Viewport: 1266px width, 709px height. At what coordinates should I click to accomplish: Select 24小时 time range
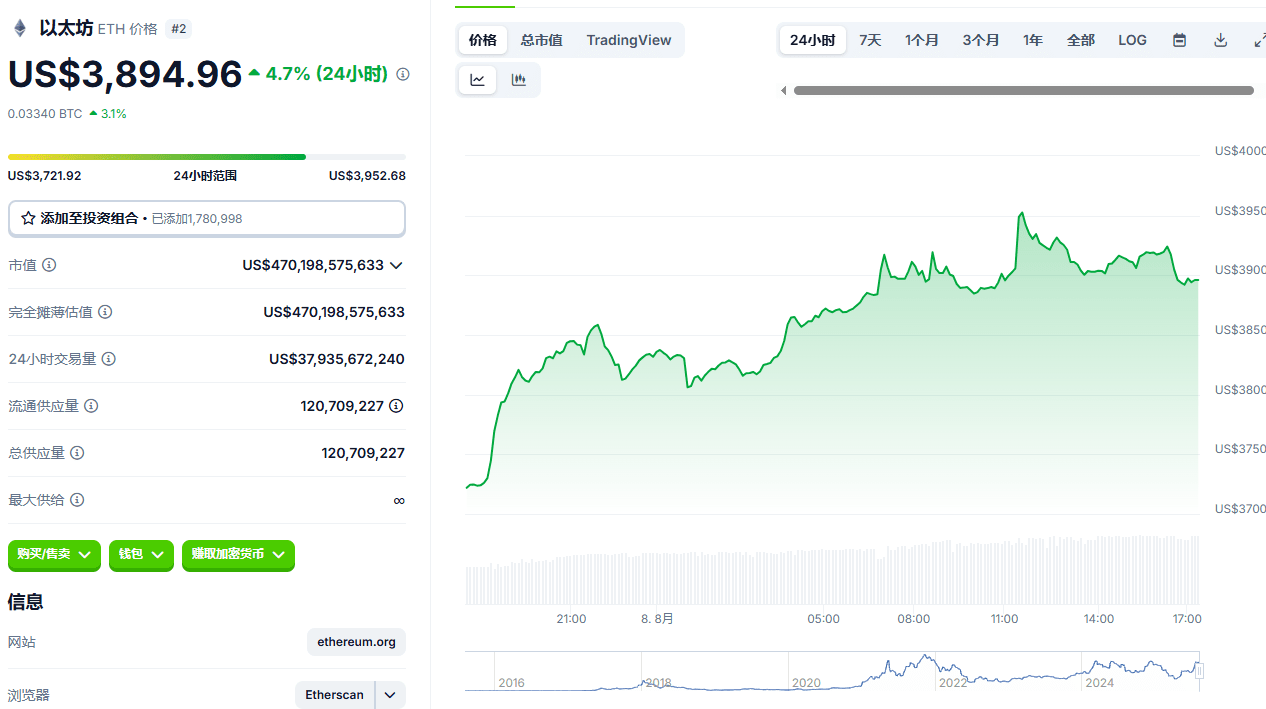[812, 40]
